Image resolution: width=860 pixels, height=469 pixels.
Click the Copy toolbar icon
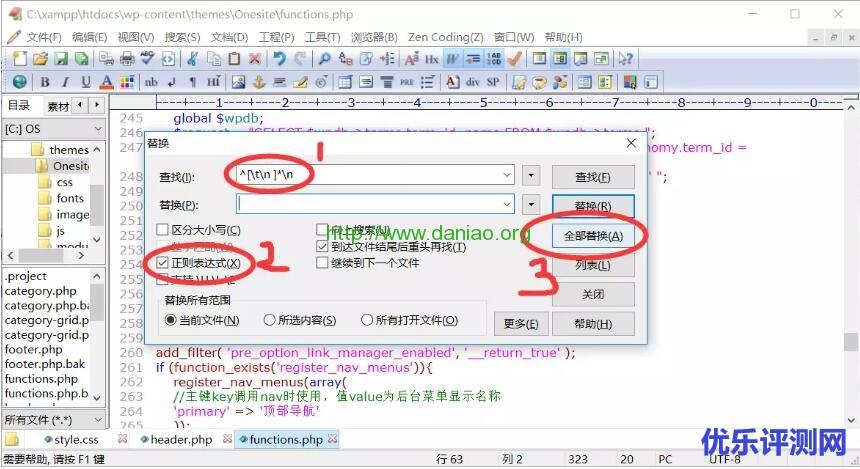[213, 59]
